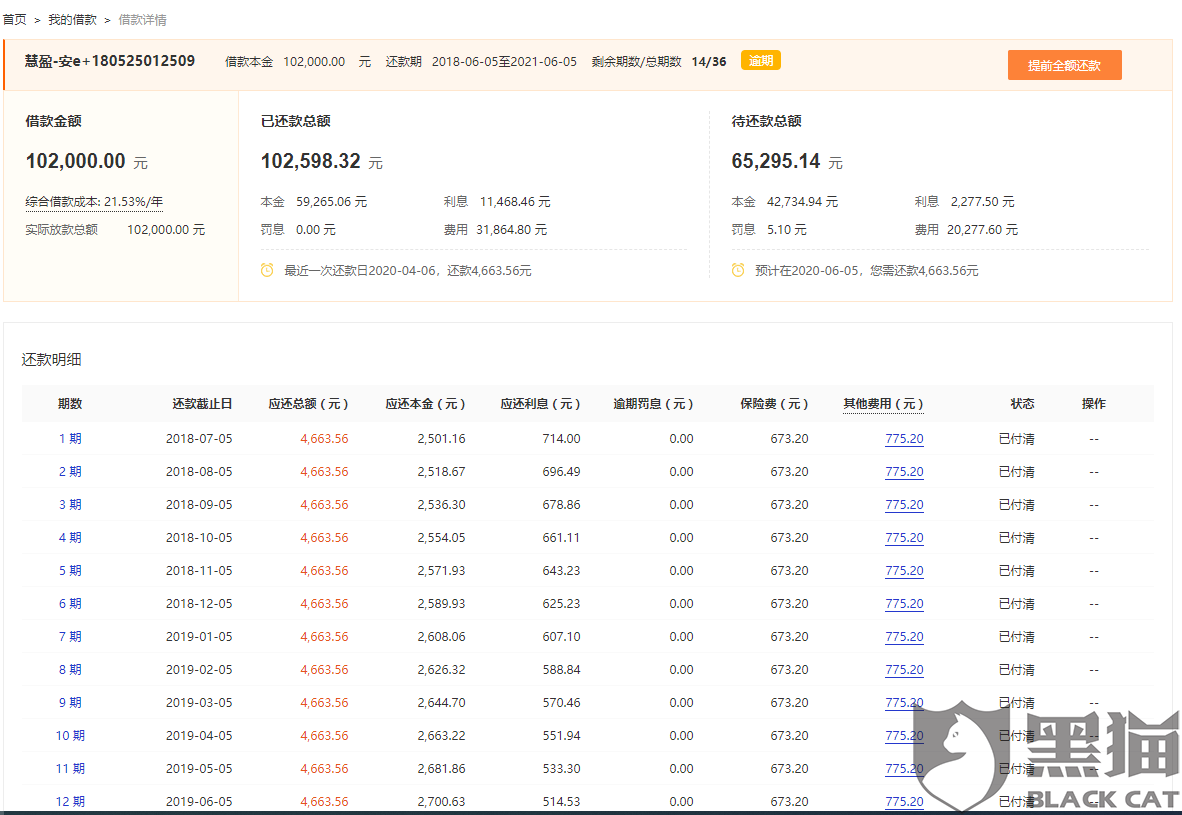The width and height of the screenshot is (1182, 815).
Task: Open the 775.20 fee link in 3 期 row
Action: 904,505
